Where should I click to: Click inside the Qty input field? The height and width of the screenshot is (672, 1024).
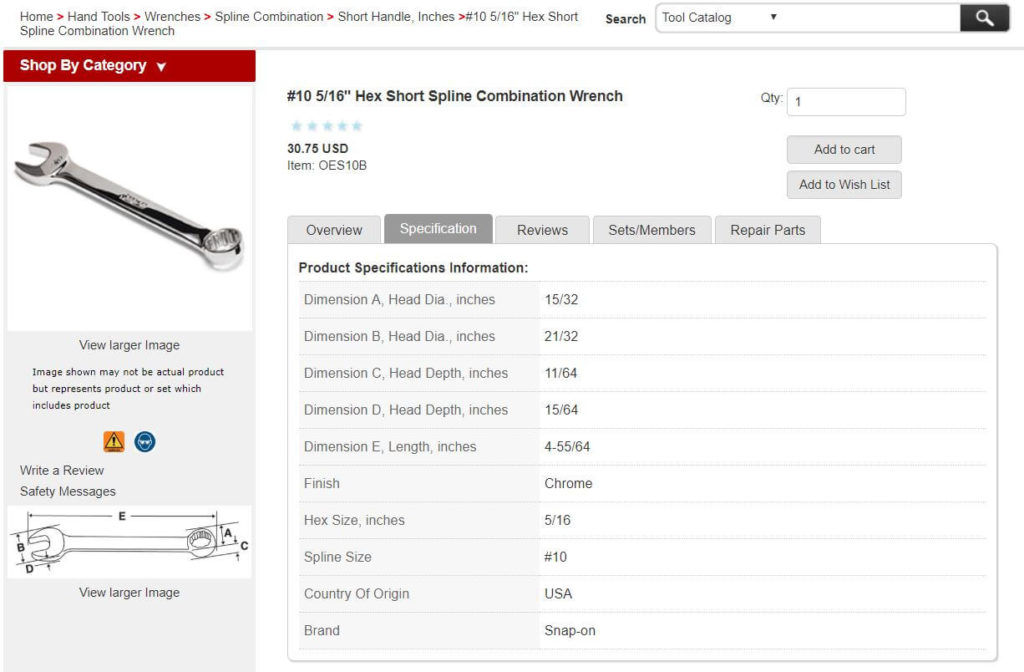[x=846, y=101]
